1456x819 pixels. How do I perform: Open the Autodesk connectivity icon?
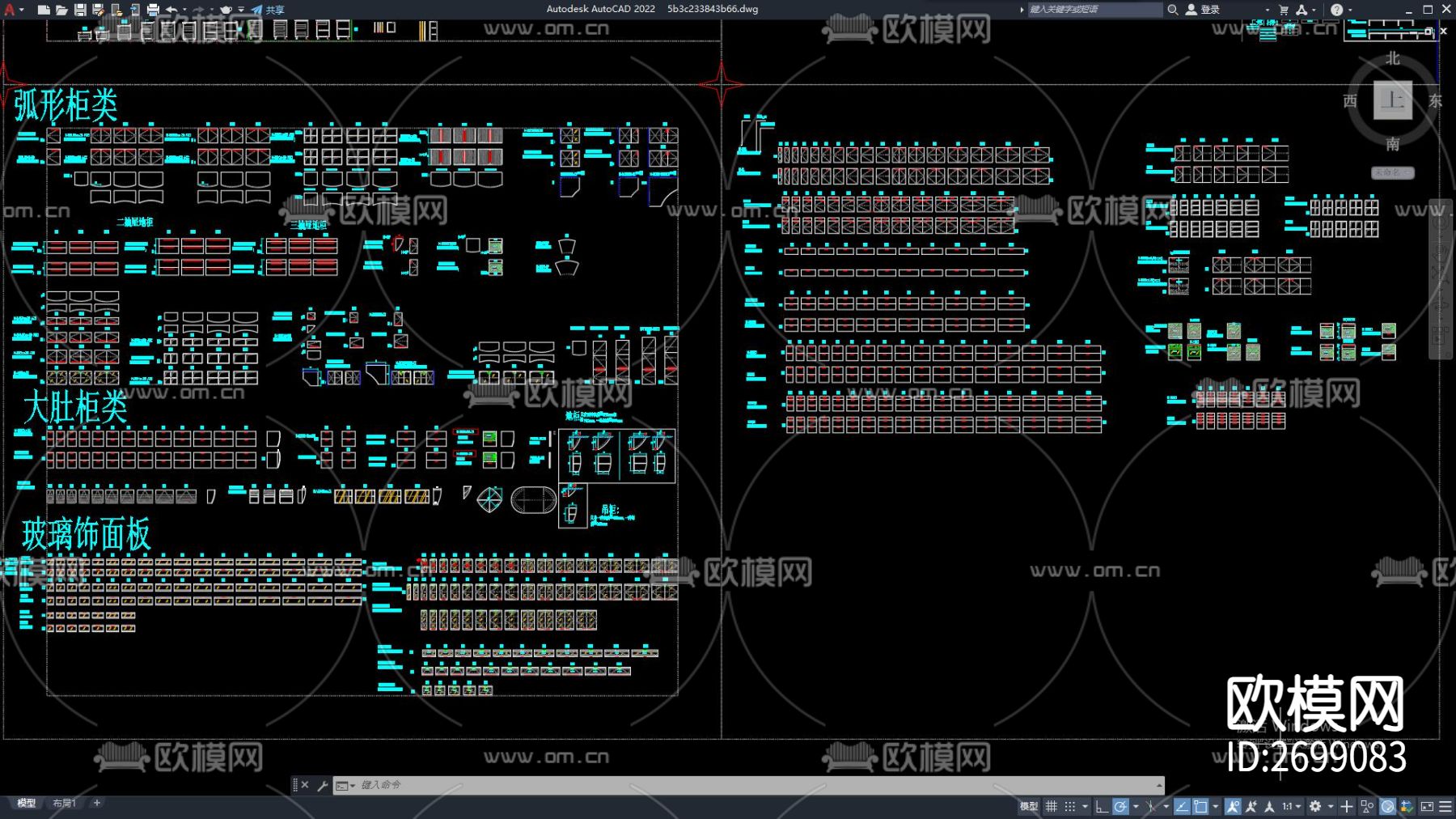click(1302, 10)
